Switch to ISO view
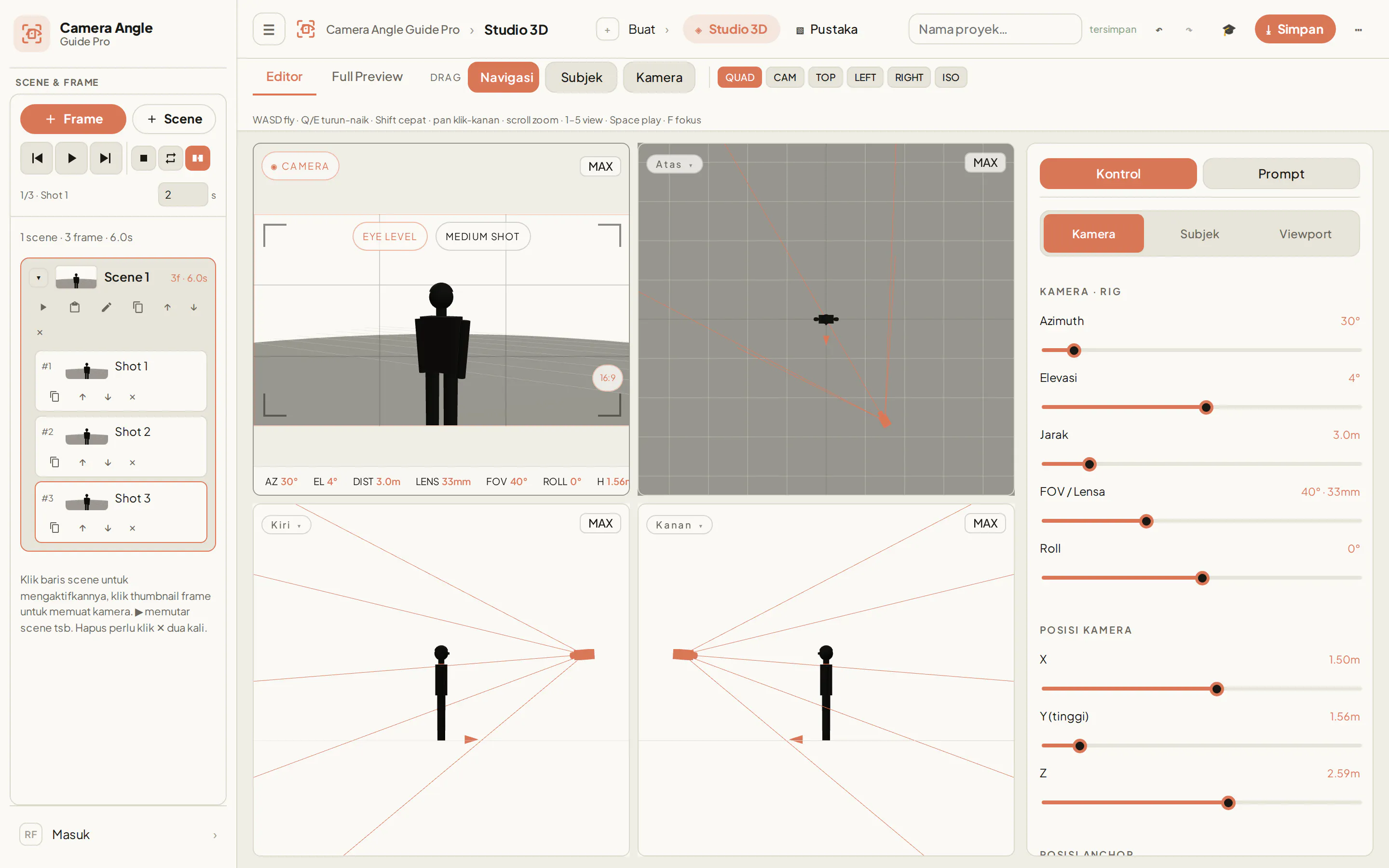1389x868 pixels. pyautogui.click(x=951, y=78)
